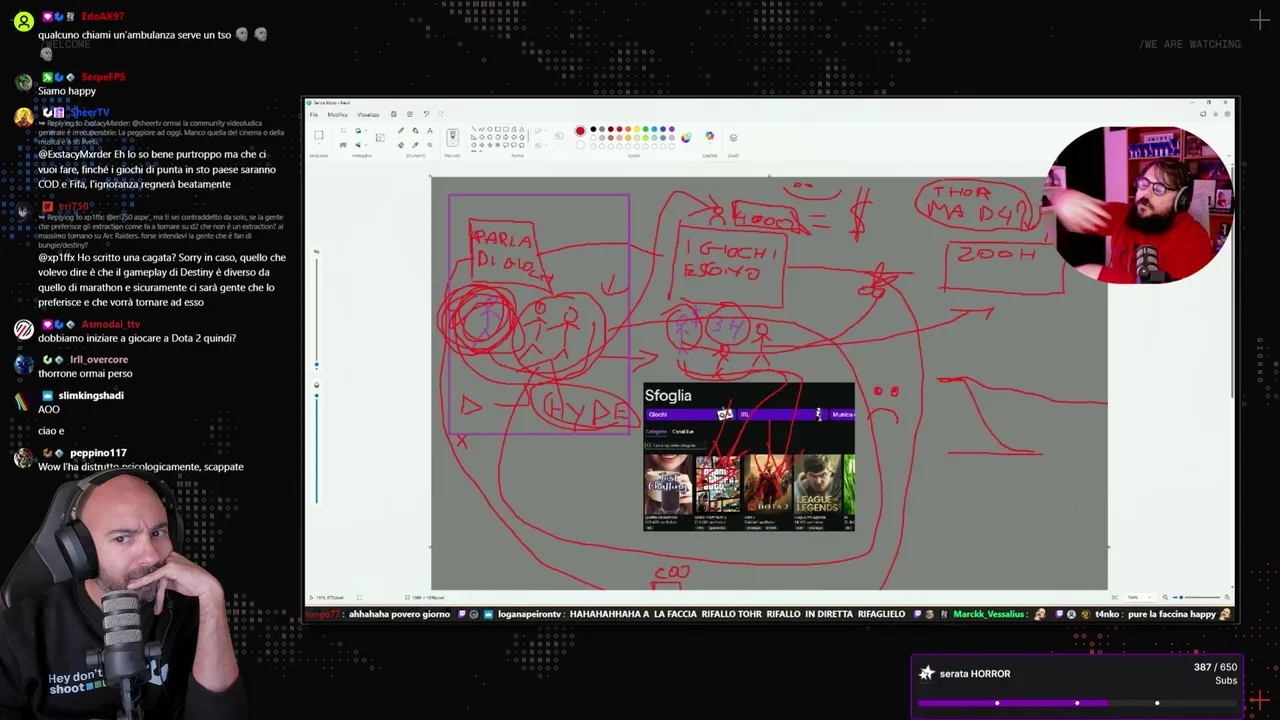The image size is (1280, 720).
Task: Click 'thorrone ormai perso' chat message
Action: pyautogui.click(x=85, y=373)
